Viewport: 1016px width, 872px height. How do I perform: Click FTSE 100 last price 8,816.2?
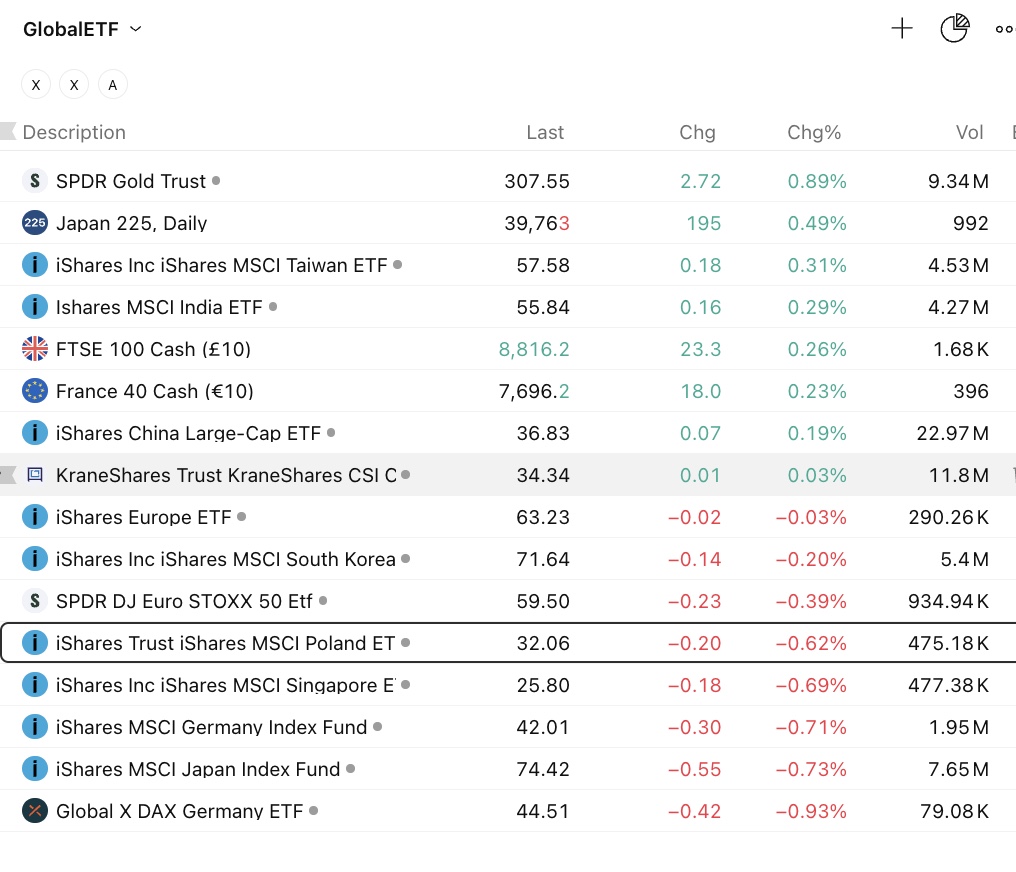coord(534,349)
